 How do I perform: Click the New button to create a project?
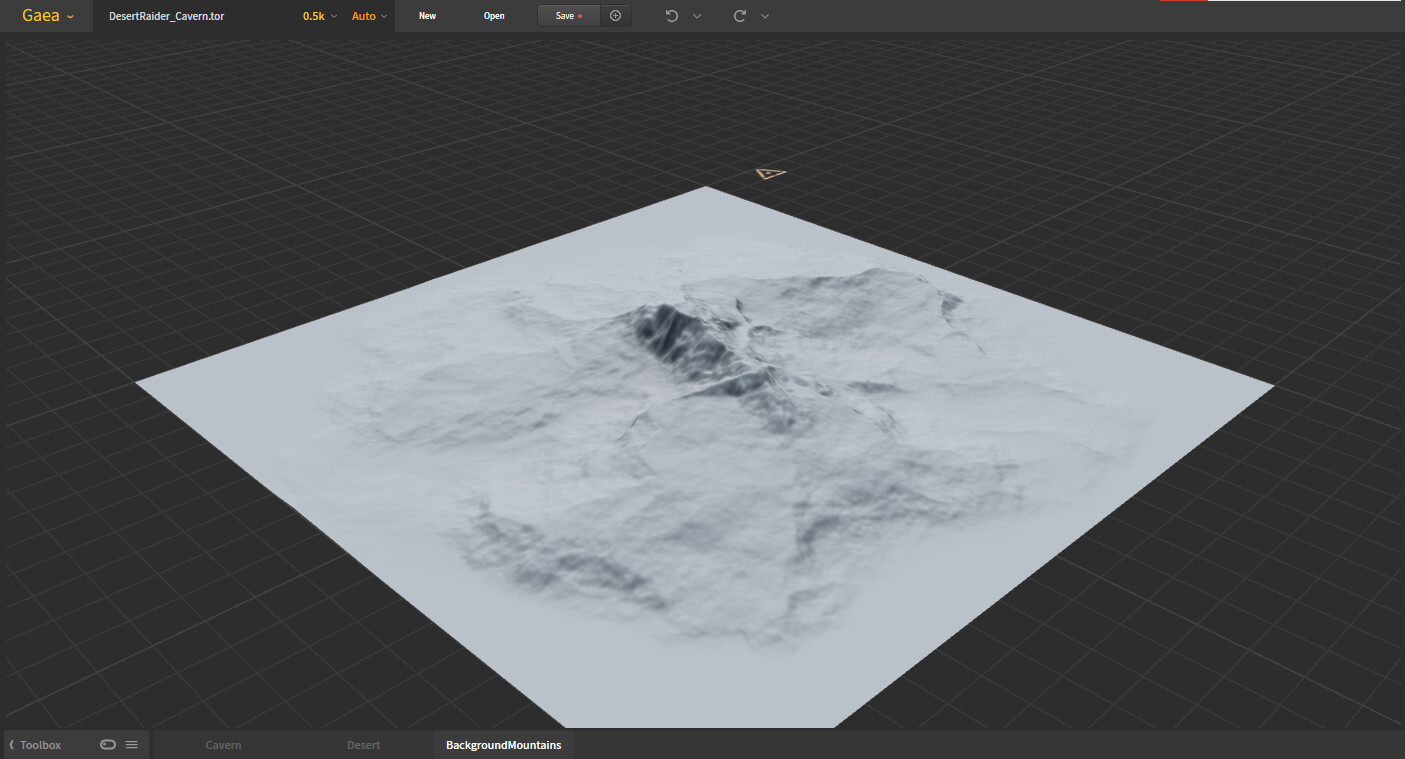coord(427,15)
